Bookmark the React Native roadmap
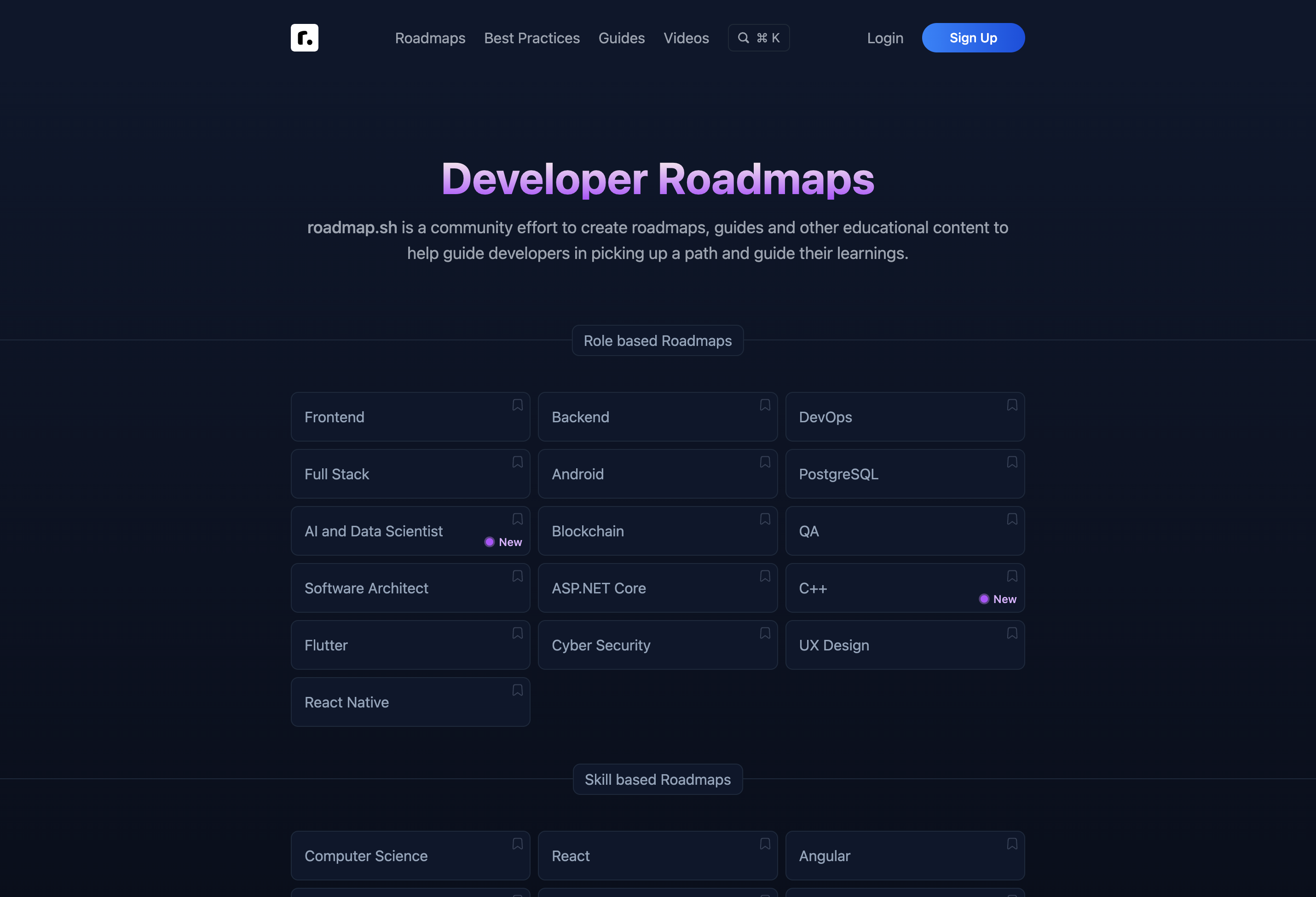Screen dimensions: 1316x897 coord(517,690)
